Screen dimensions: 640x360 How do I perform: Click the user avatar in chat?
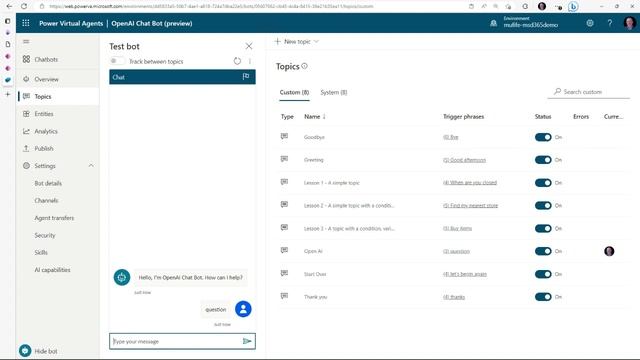point(243,309)
